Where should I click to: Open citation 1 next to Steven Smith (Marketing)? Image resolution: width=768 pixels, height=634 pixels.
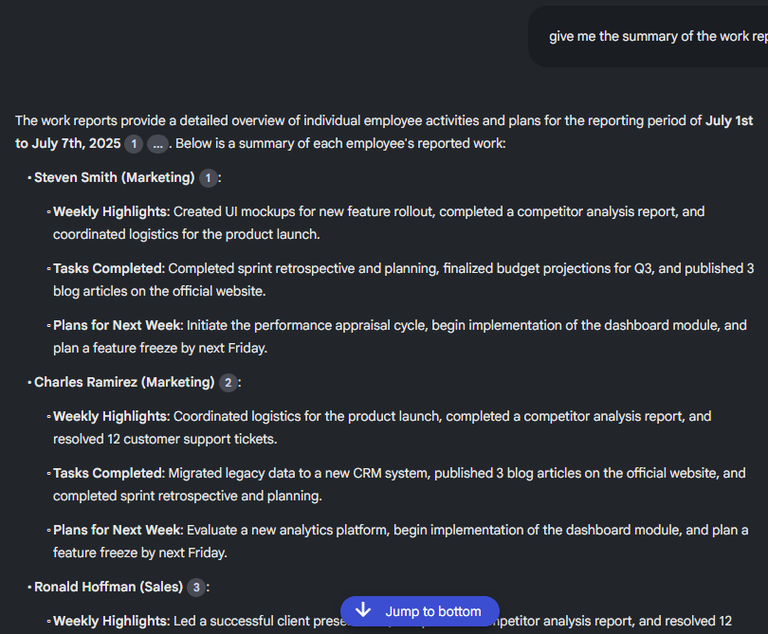click(x=208, y=178)
